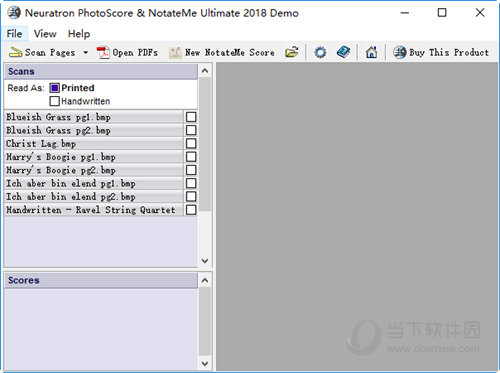The height and width of the screenshot is (373, 500).
Task: Close the PhotoScore window
Action: coord(480,13)
